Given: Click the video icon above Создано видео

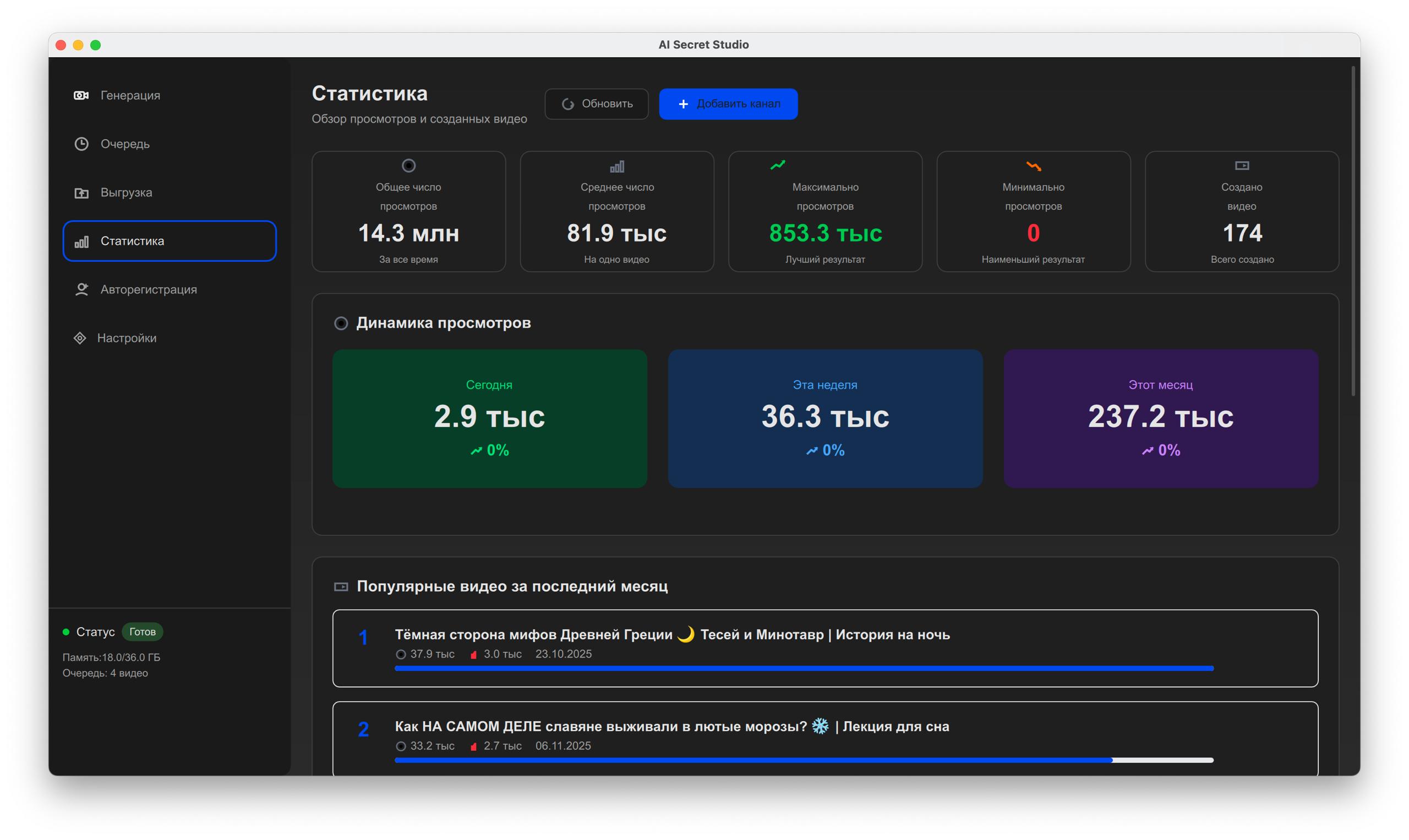Looking at the screenshot, I should [x=1241, y=166].
